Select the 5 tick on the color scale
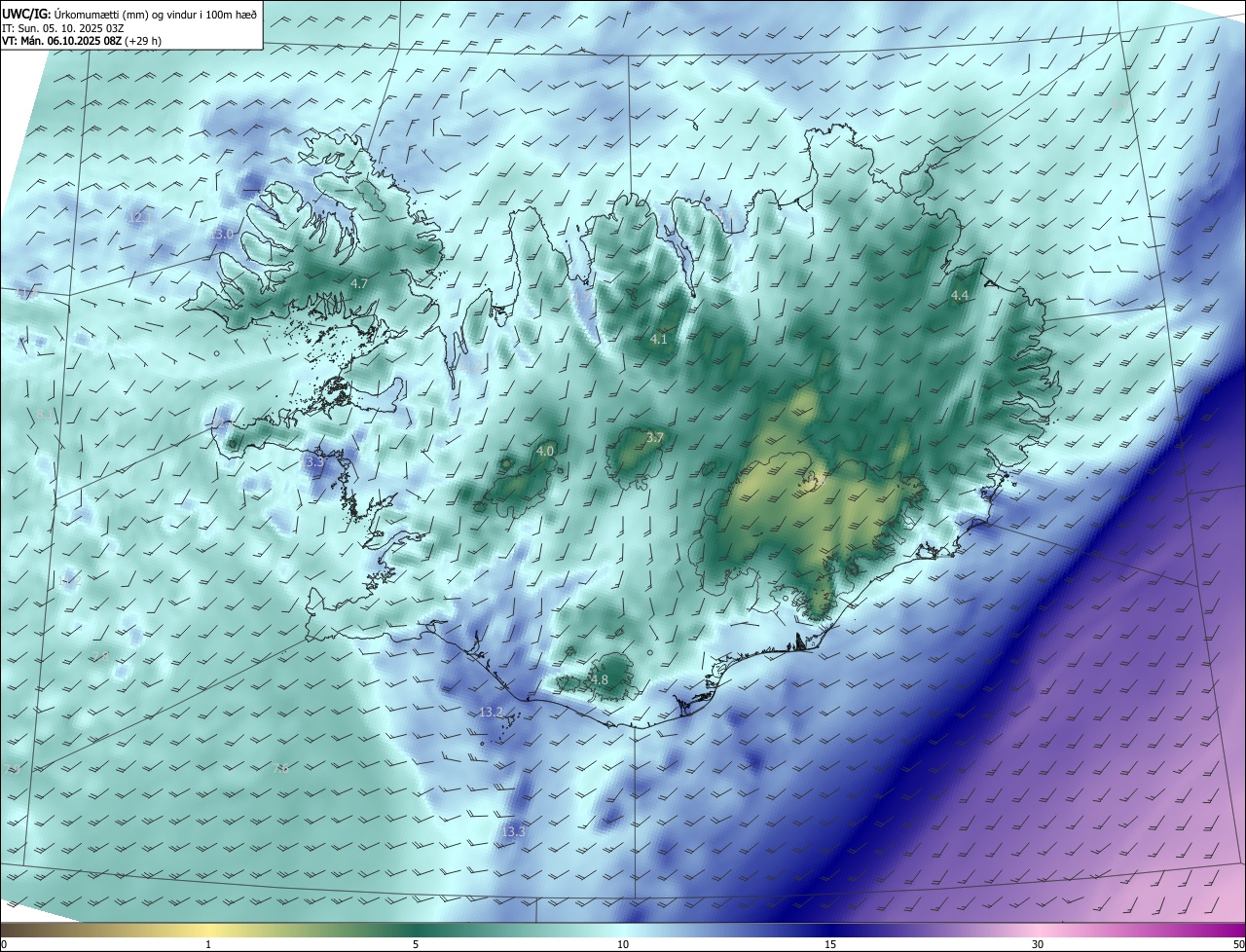The height and width of the screenshot is (952, 1246). click(x=416, y=945)
